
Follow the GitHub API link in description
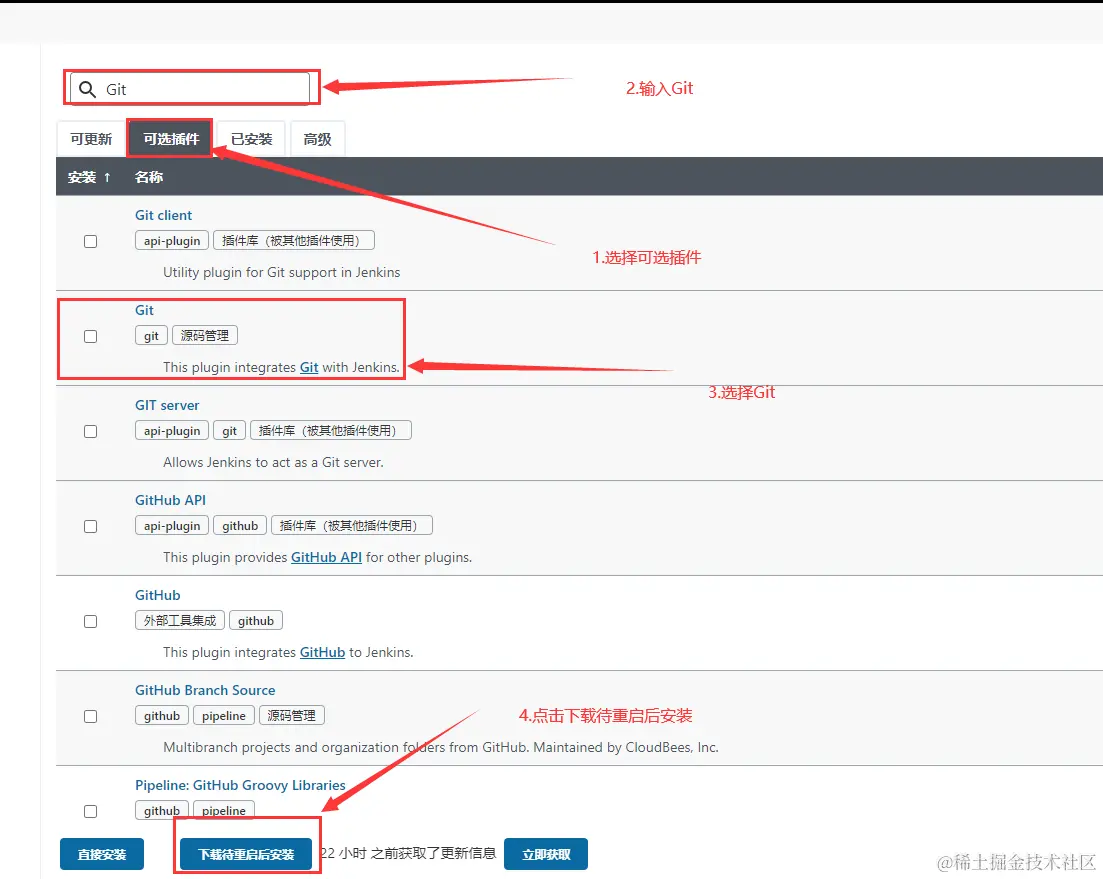coord(326,557)
